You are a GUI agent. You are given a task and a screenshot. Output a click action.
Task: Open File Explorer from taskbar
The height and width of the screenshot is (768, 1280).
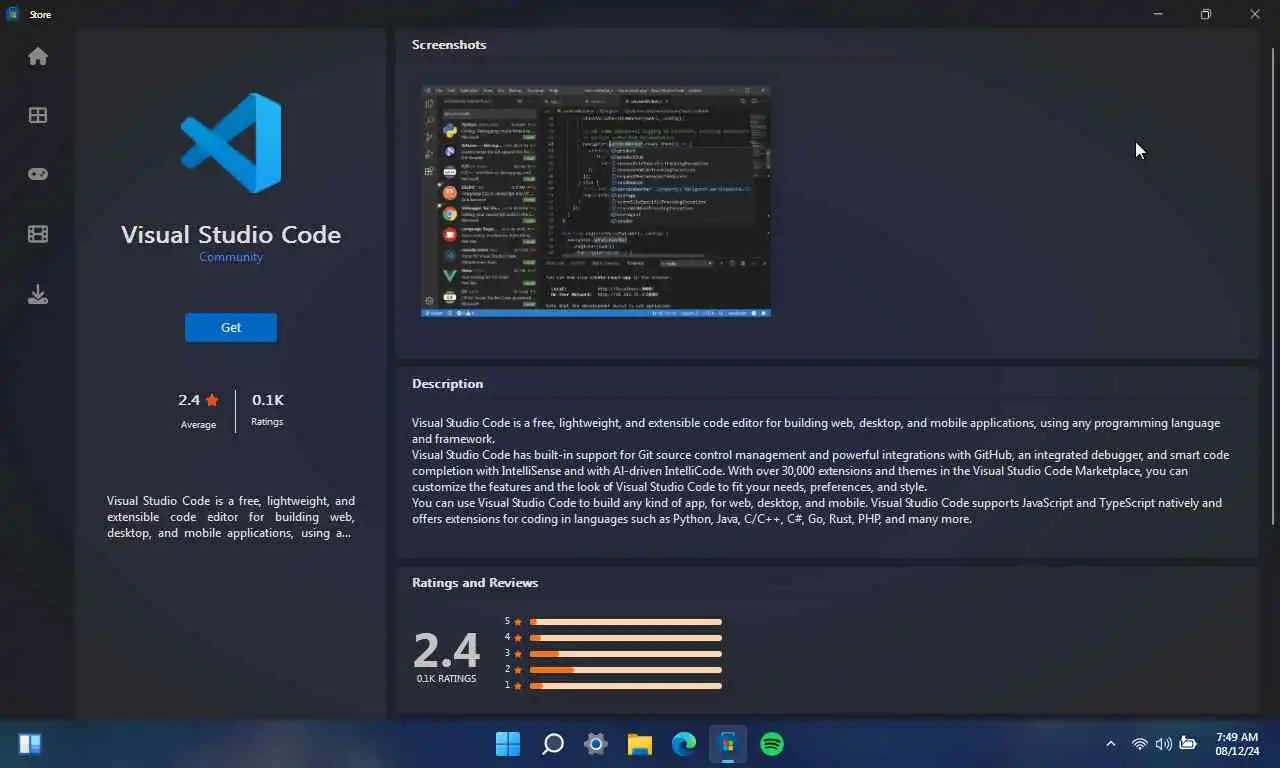coord(640,744)
